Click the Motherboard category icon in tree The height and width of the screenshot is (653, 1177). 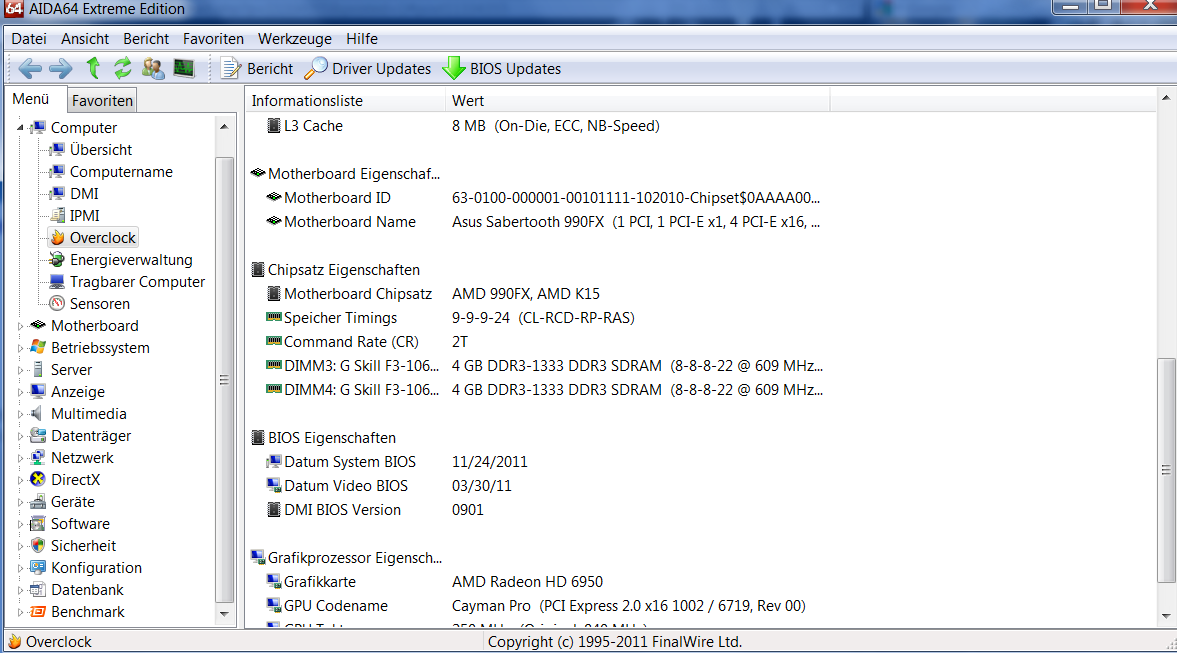click(38, 325)
